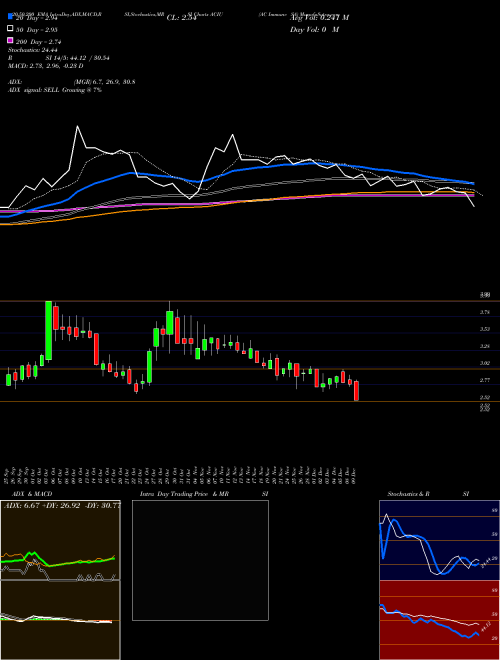500x660 pixels.
Task: Click the 'Stochastics: 24.44' reading
Action: (32, 50)
